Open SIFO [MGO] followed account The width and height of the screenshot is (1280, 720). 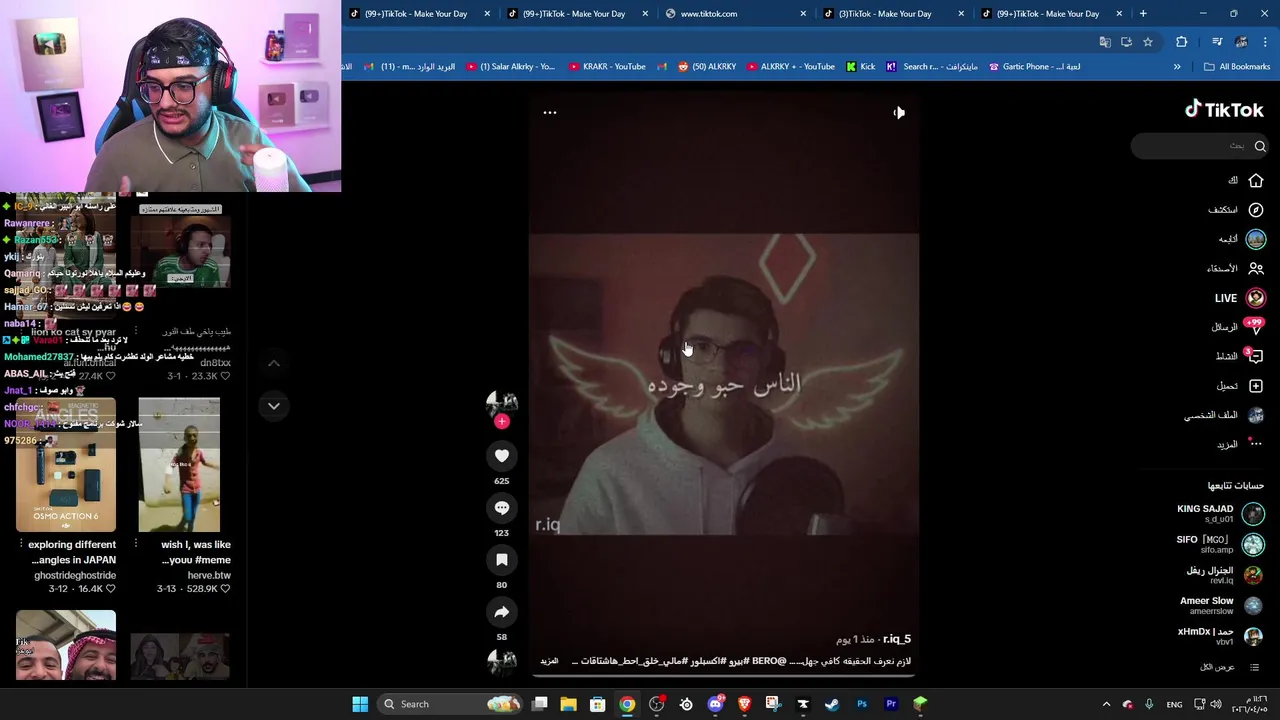coord(1220,544)
